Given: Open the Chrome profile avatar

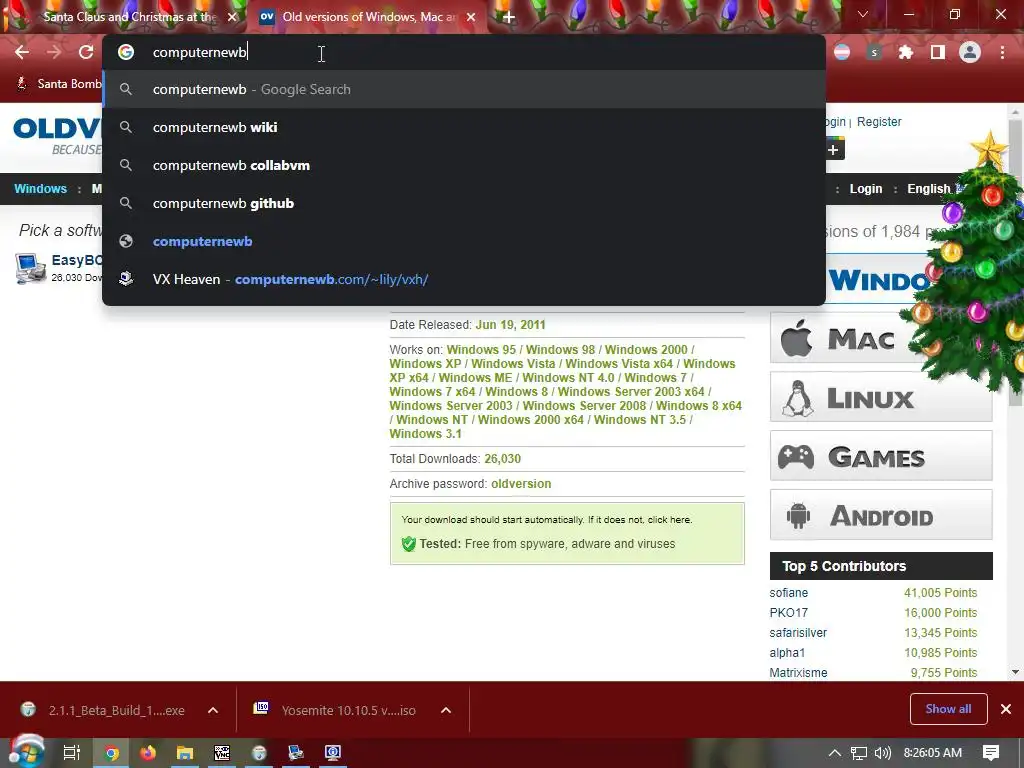Looking at the screenshot, I should (x=970, y=52).
